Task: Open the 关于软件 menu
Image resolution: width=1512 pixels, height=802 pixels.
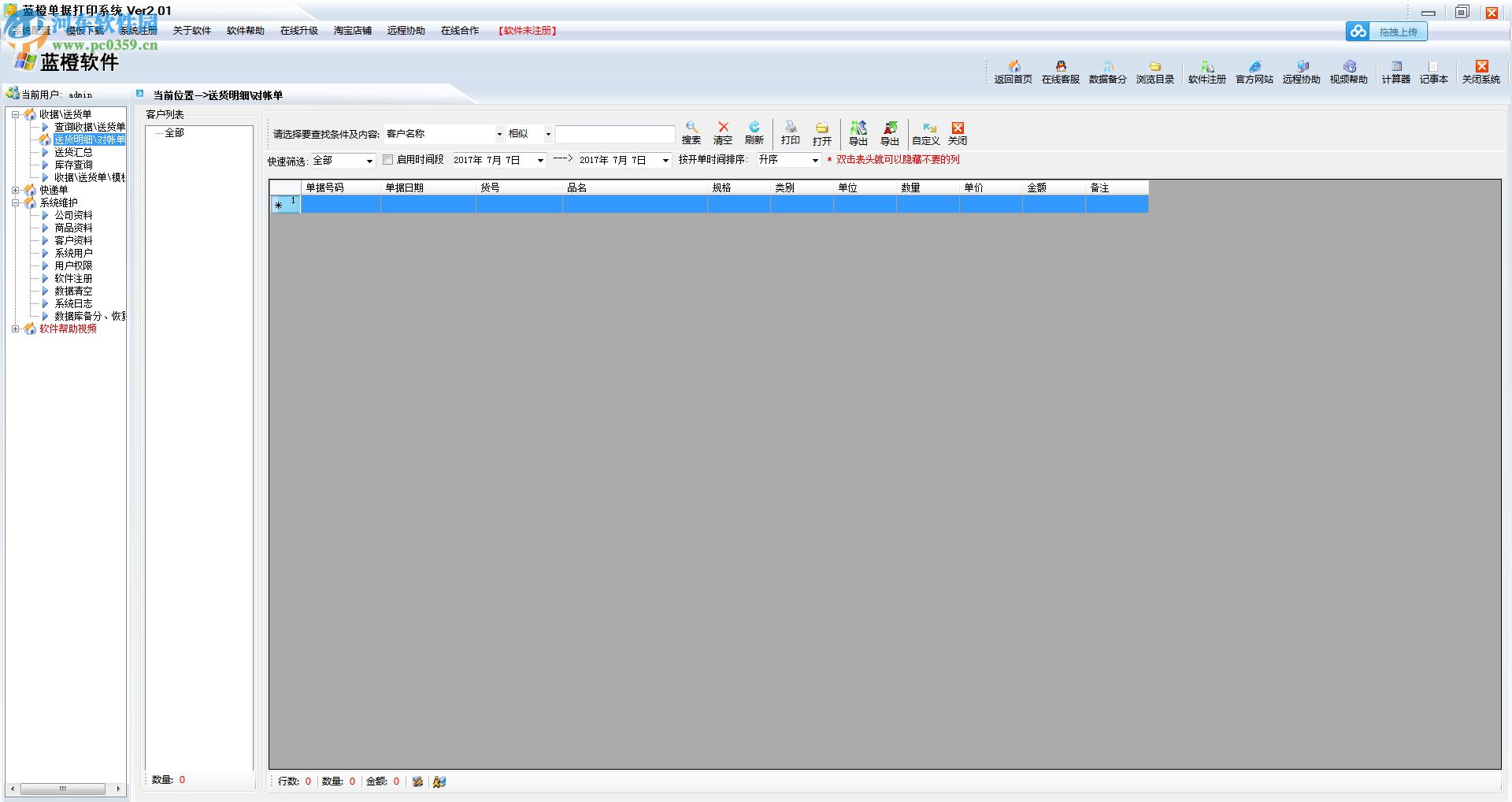Action: [192, 31]
